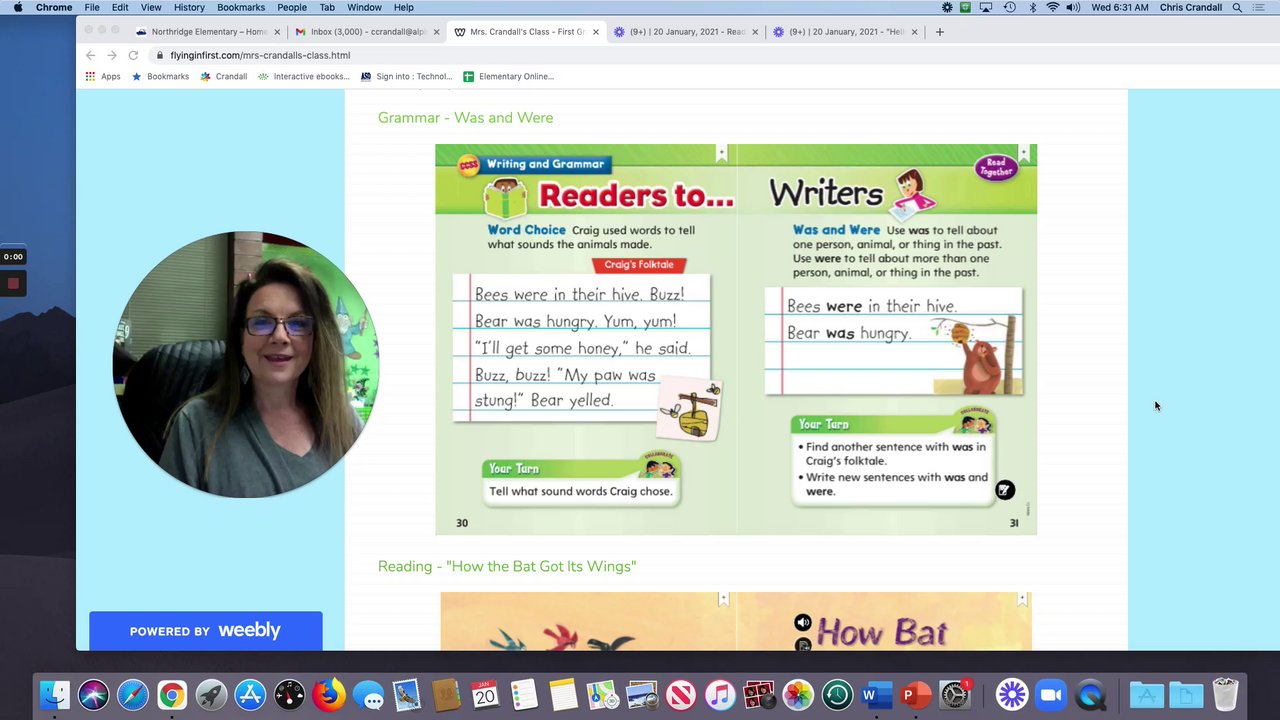This screenshot has height=720, width=1280.
Task: Open the Readers to Writers textbook image
Action: 736,339
